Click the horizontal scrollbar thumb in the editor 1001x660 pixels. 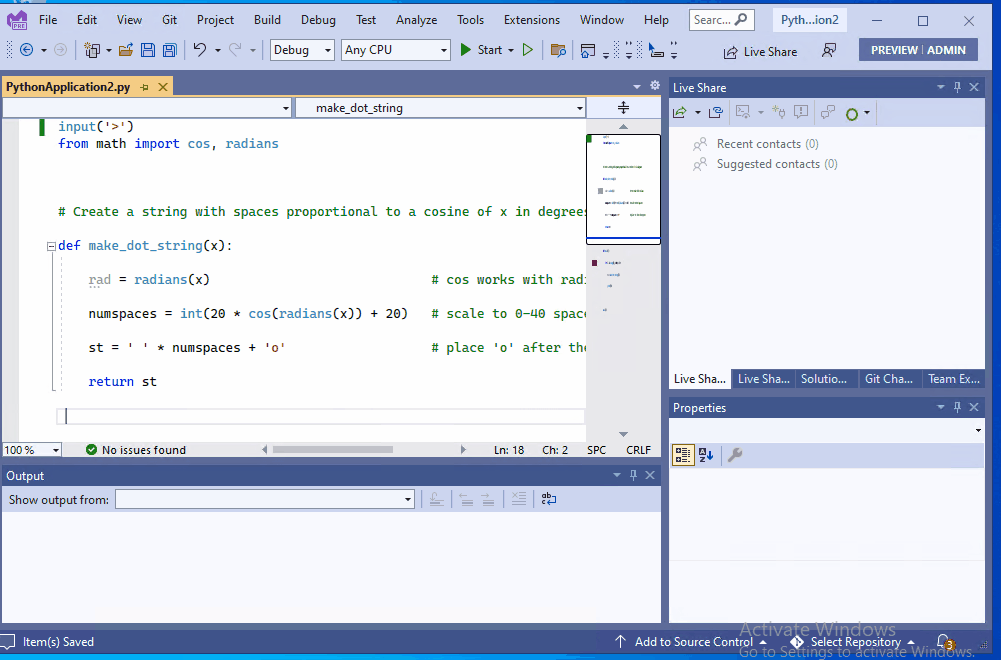point(333,449)
